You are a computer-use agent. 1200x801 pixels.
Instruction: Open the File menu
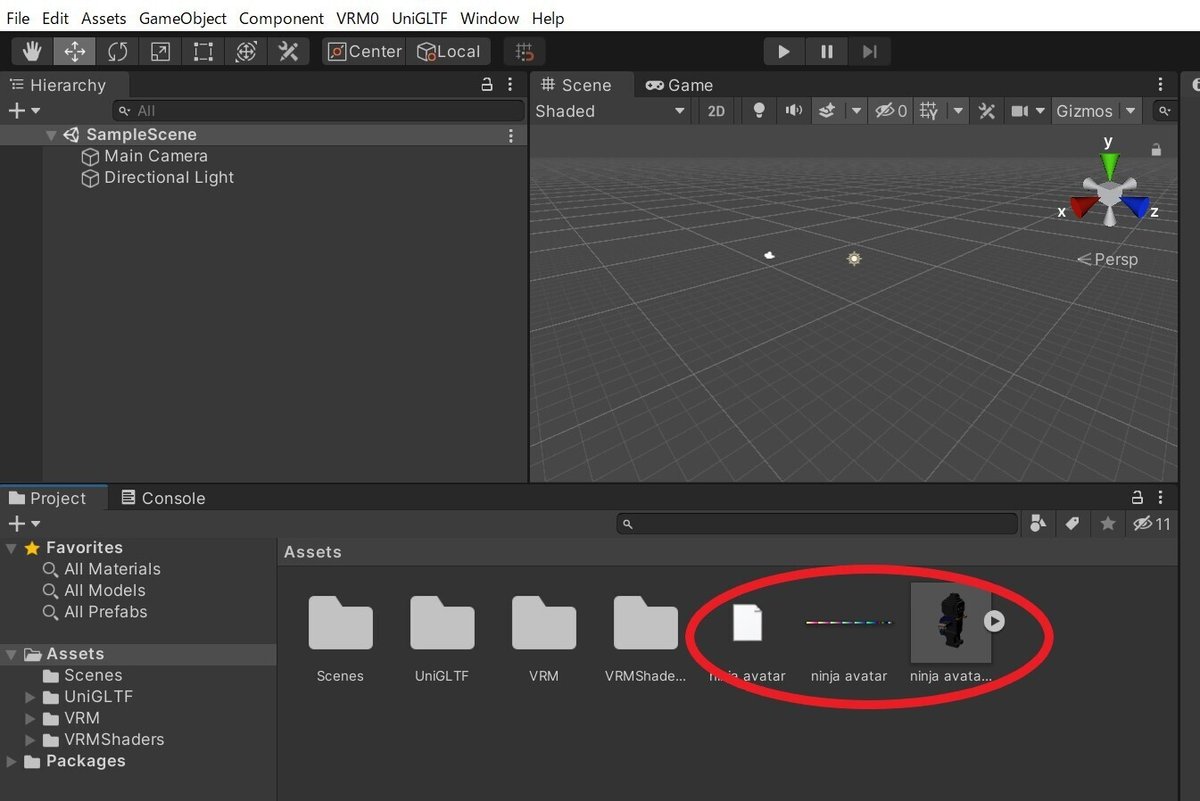click(x=18, y=18)
